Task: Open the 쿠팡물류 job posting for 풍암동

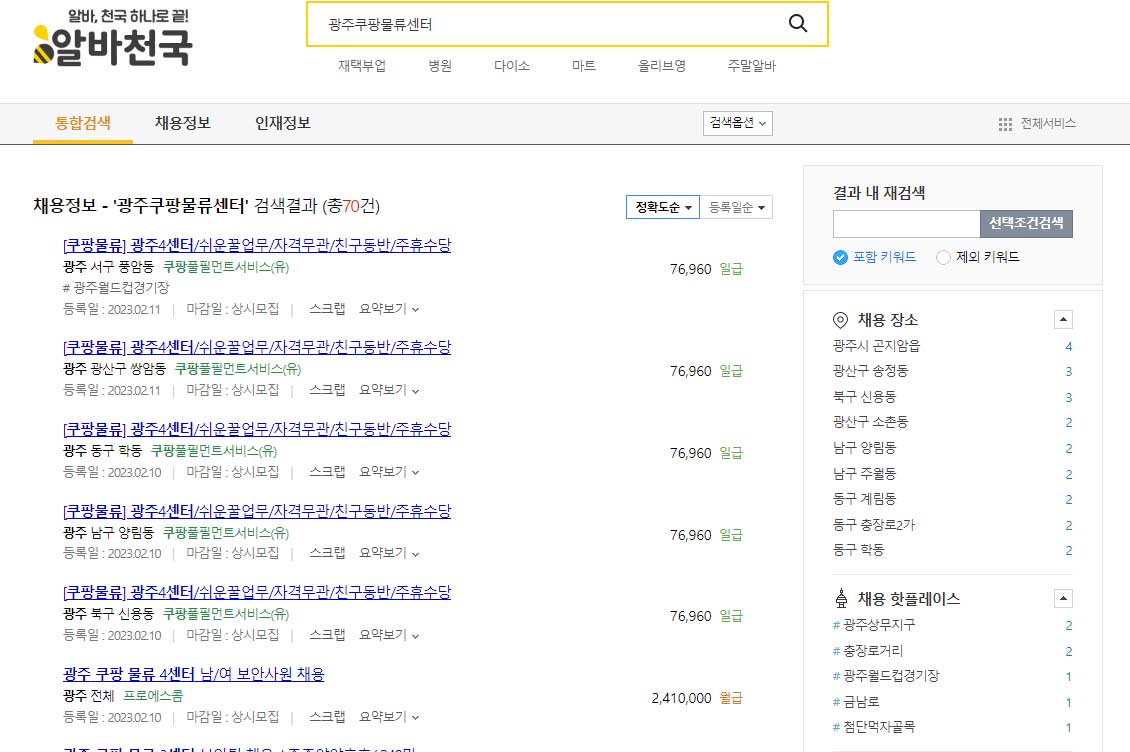Action: coord(257,245)
